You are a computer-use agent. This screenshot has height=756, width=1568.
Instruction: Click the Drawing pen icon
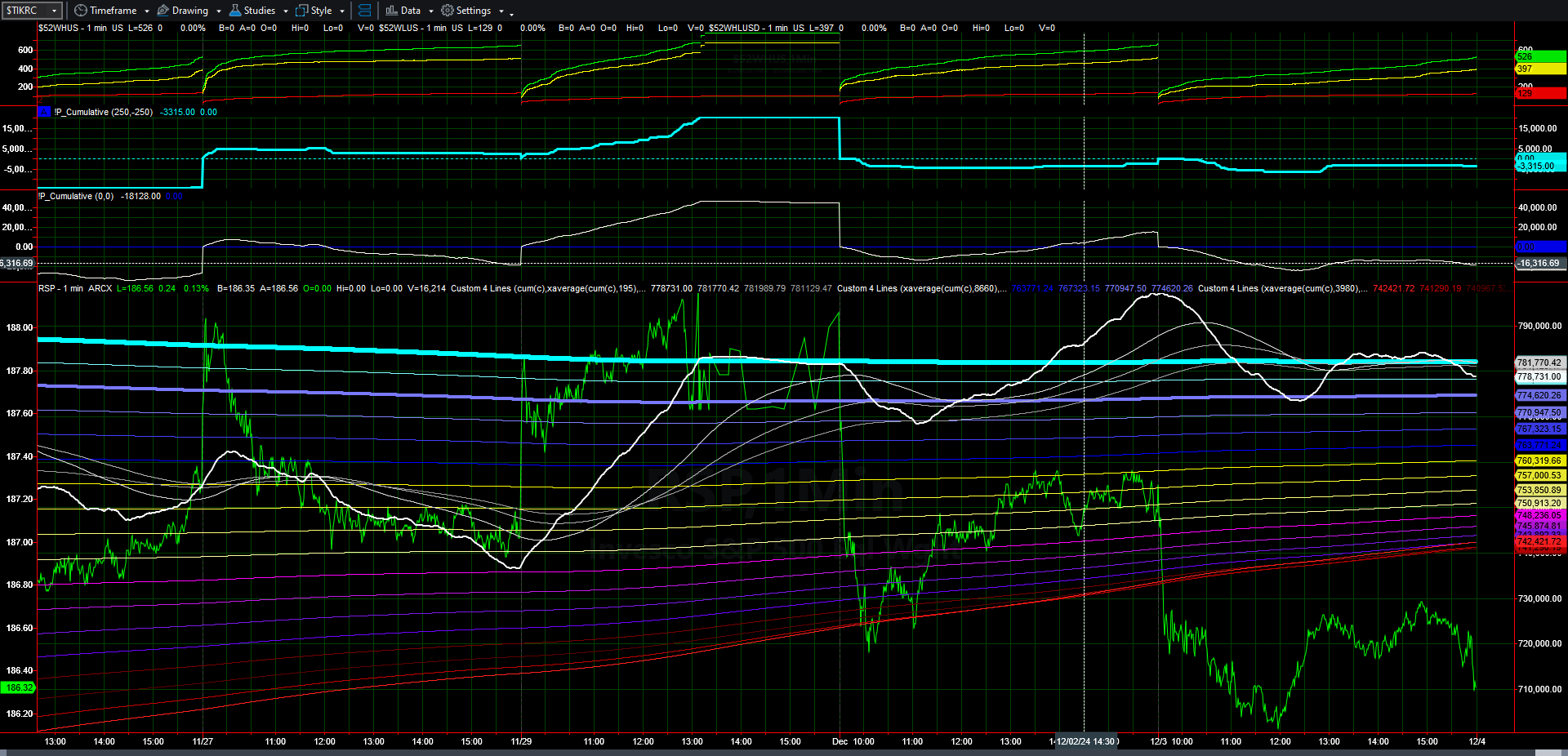(x=163, y=11)
